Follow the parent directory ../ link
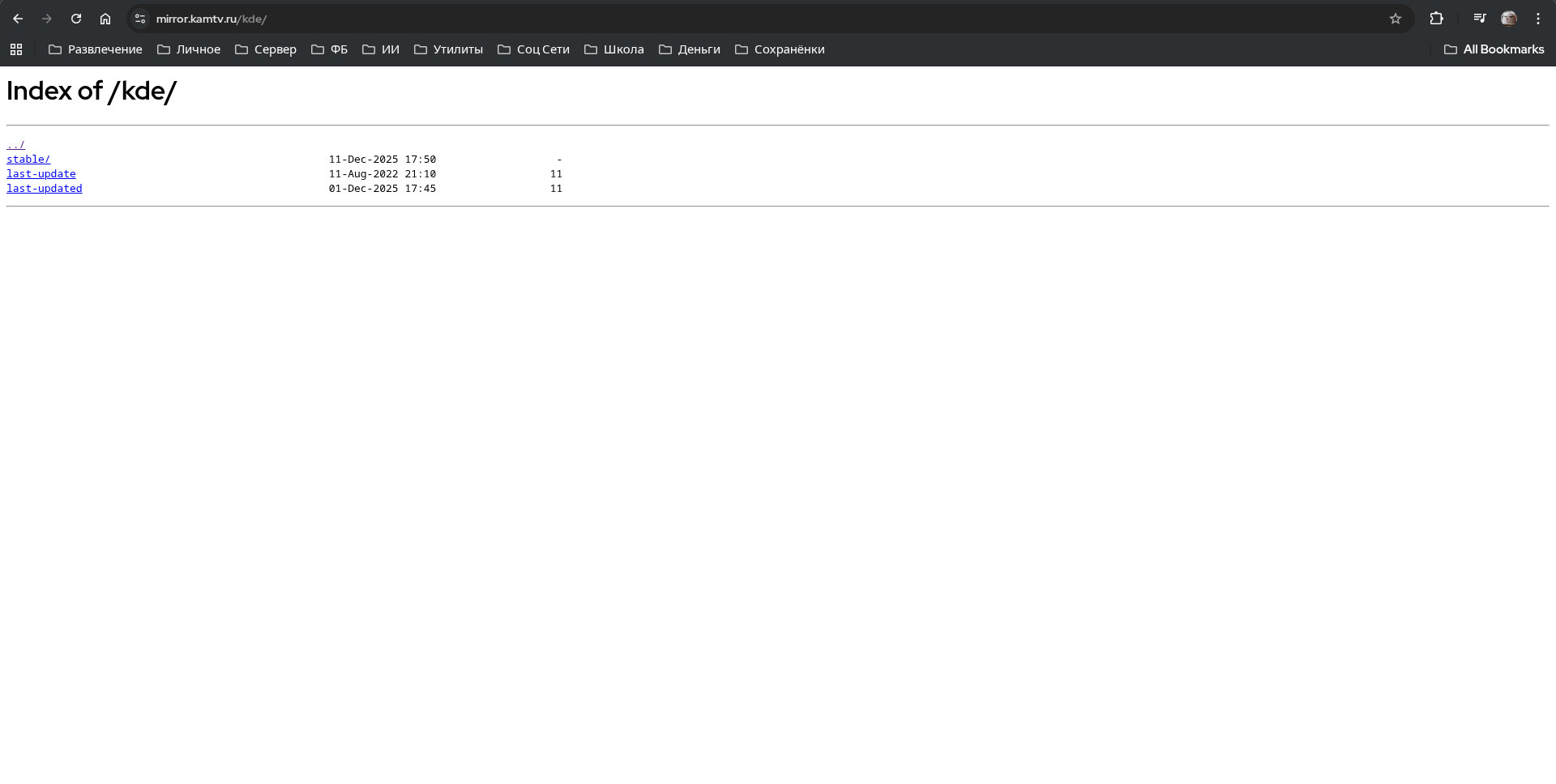Screen dimensions: 1556x784 coord(15,145)
